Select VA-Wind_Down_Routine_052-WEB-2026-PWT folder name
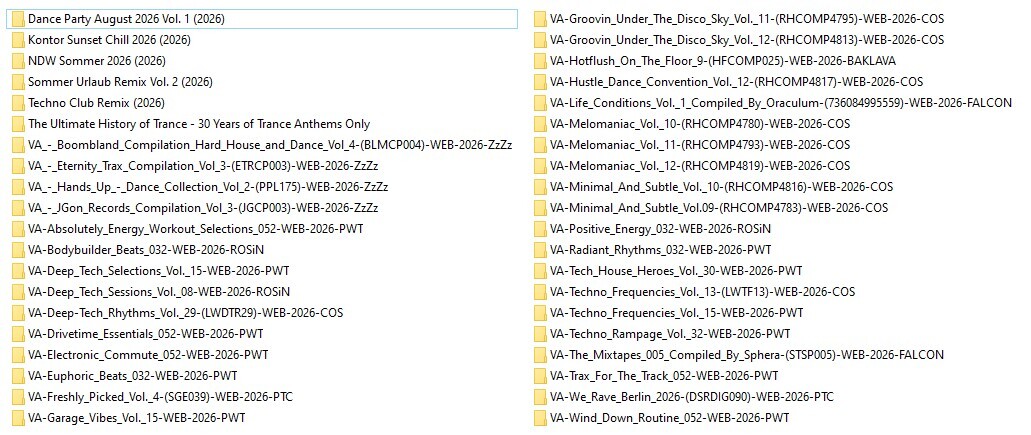Screen dimensions: 1031x435 (670, 419)
